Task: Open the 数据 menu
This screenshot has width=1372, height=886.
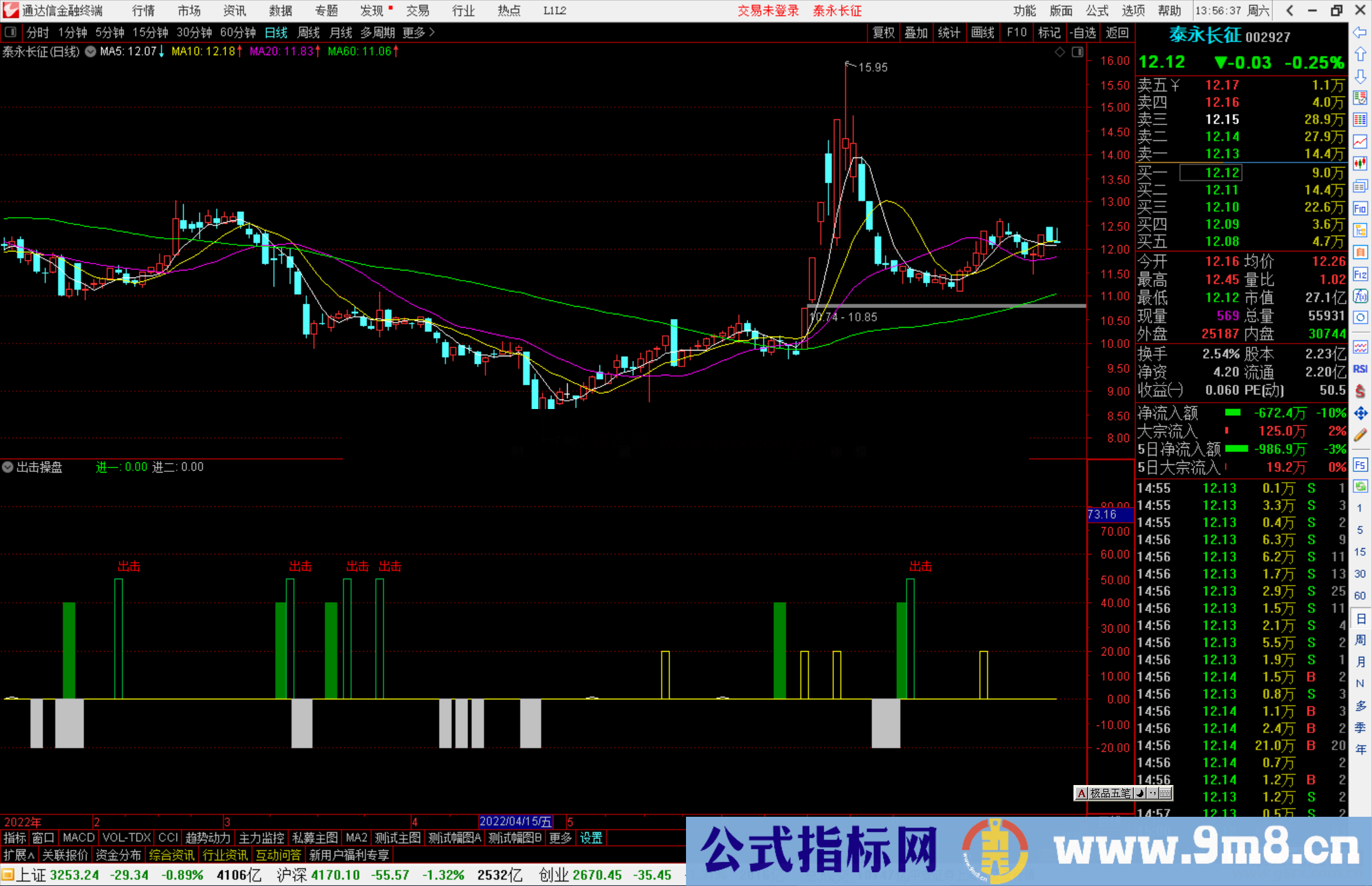Action: pos(281,10)
